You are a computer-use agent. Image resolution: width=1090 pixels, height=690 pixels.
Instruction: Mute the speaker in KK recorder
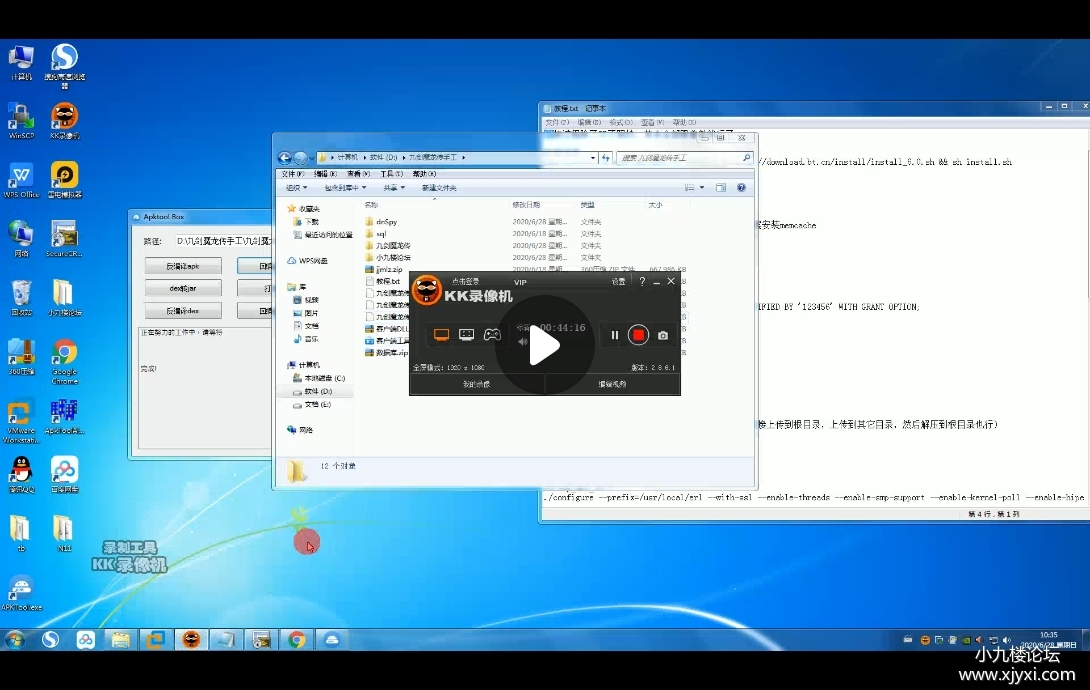tap(522, 341)
